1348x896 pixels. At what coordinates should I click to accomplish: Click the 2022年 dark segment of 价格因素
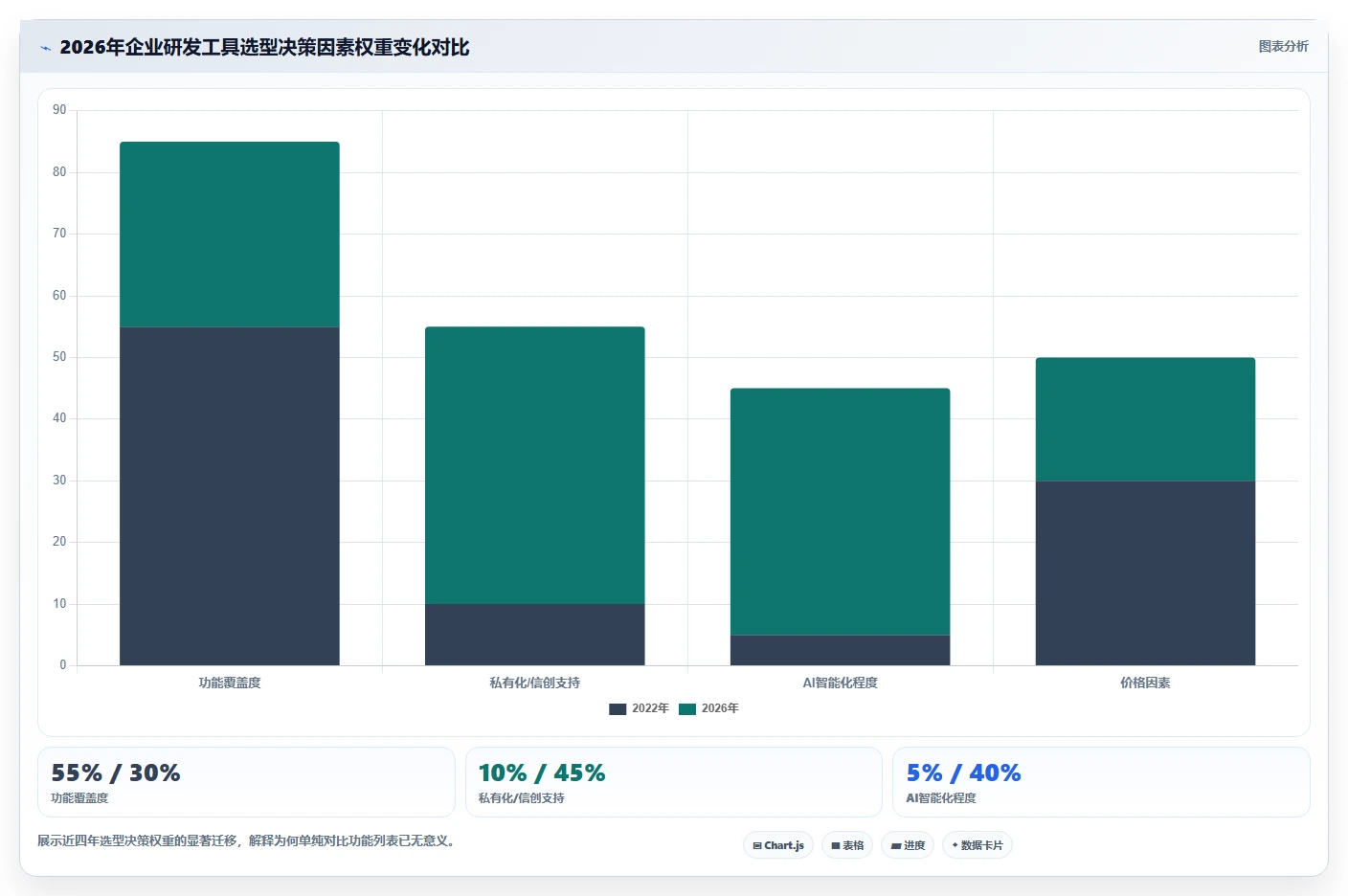[x=1146, y=572]
